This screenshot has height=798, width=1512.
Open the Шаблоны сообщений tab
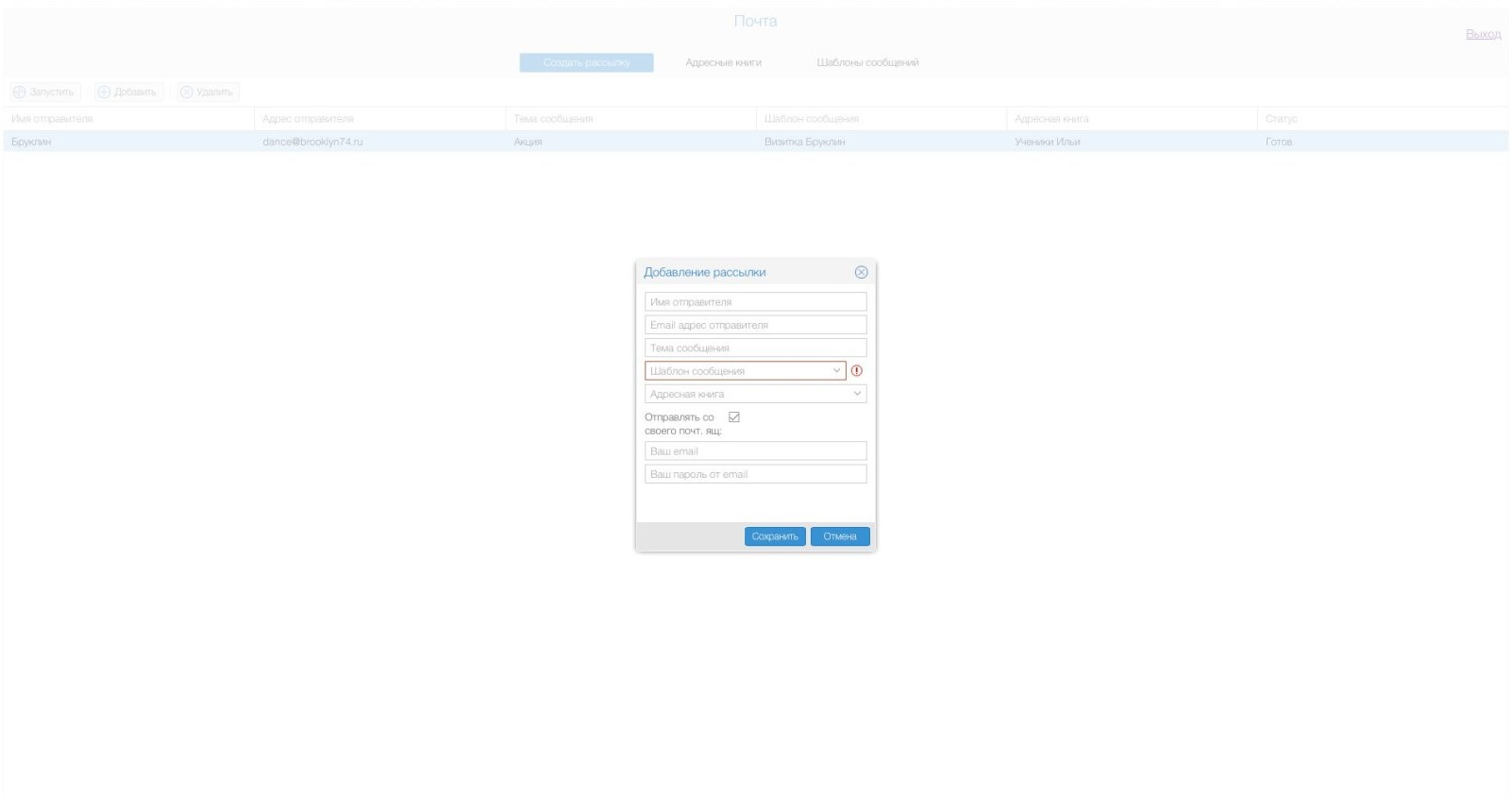click(x=867, y=62)
